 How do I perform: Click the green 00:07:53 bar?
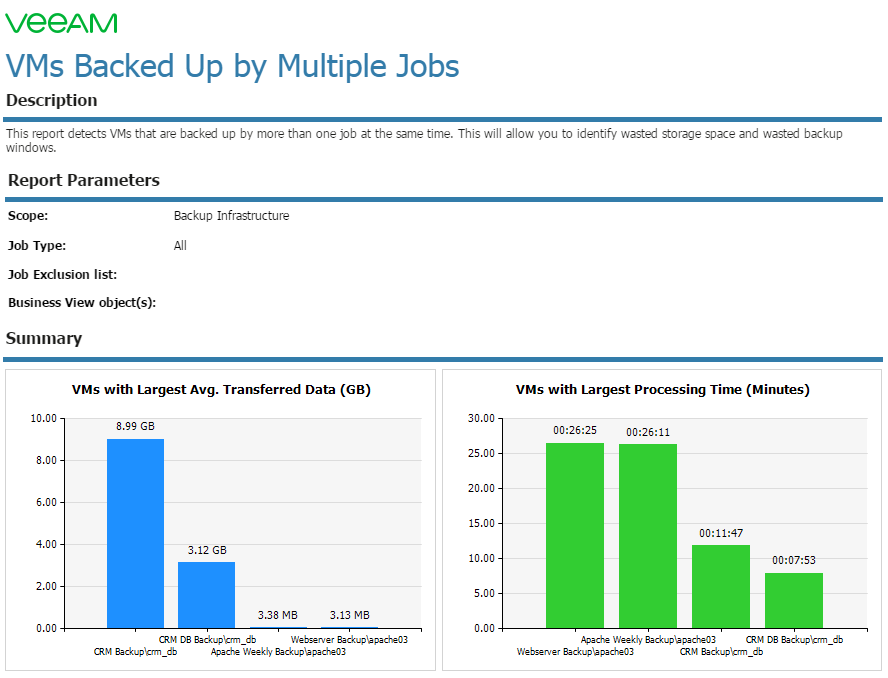[794, 600]
